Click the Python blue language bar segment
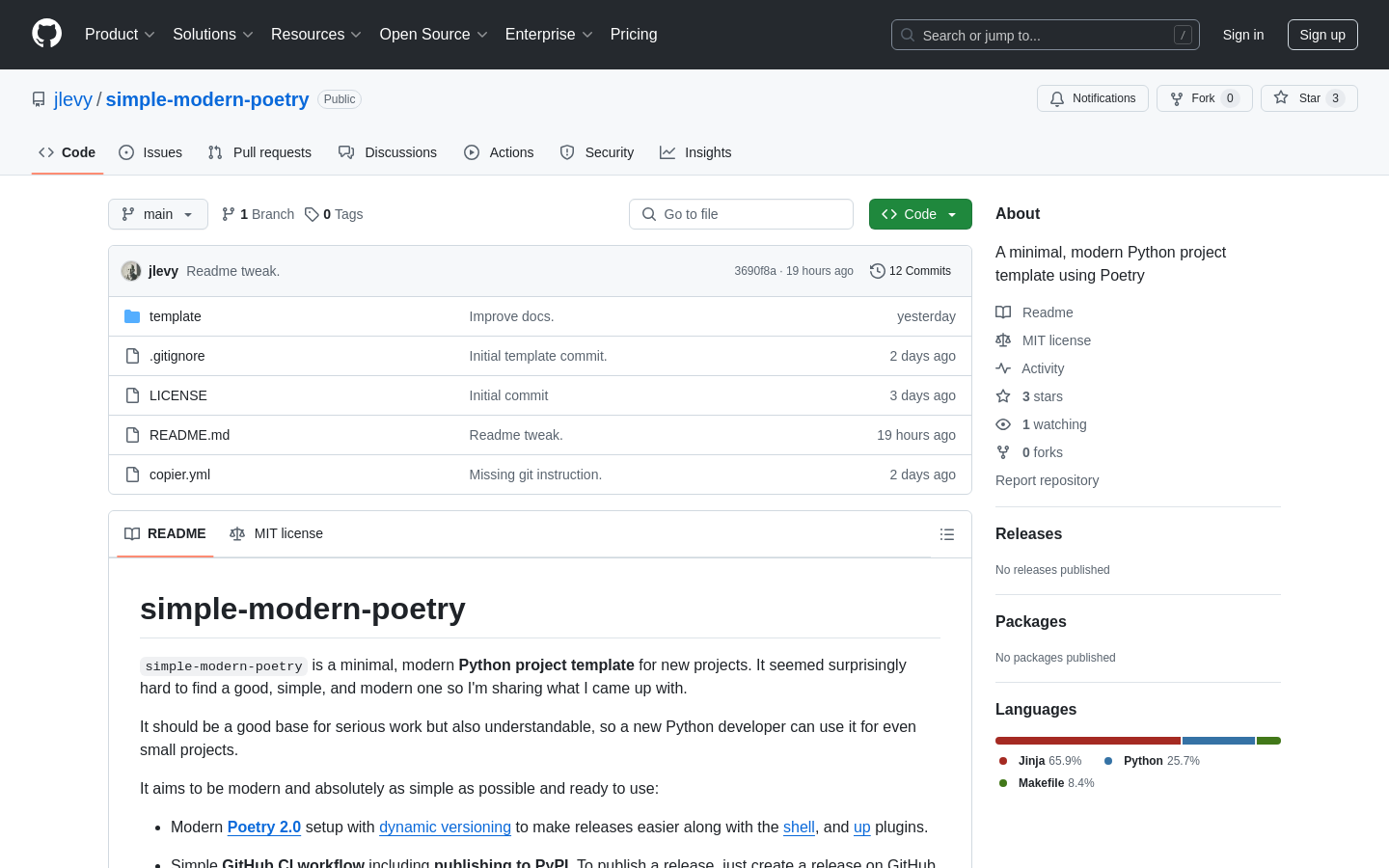1389x868 pixels. (x=1219, y=741)
